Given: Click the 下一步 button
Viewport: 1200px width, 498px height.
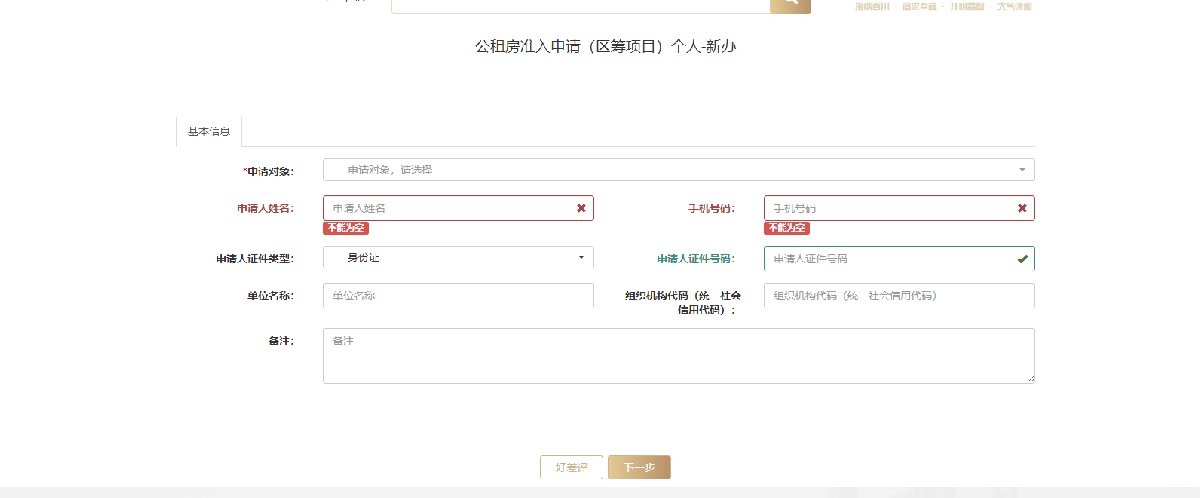Looking at the screenshot, I should coord(639,468).
